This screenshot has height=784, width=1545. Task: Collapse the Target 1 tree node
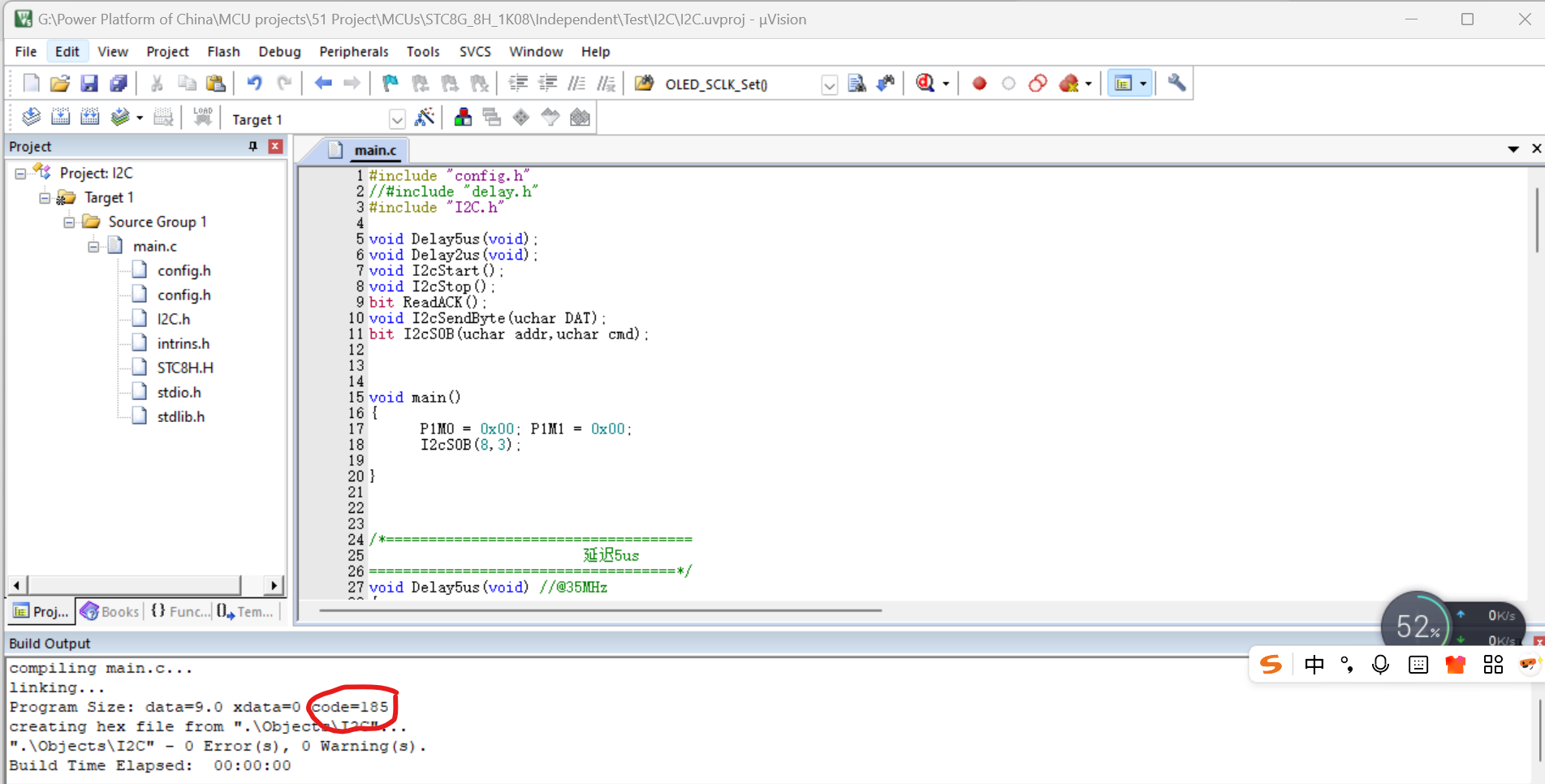click(45, 198)
